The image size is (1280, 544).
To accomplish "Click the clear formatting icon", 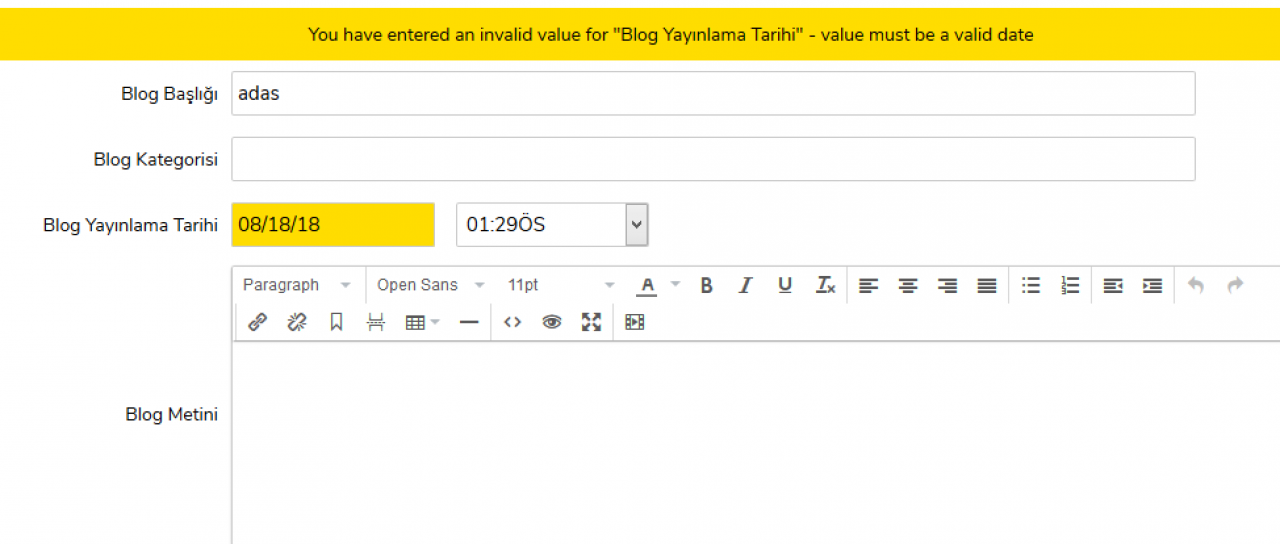I will click(x=825, y=286).
